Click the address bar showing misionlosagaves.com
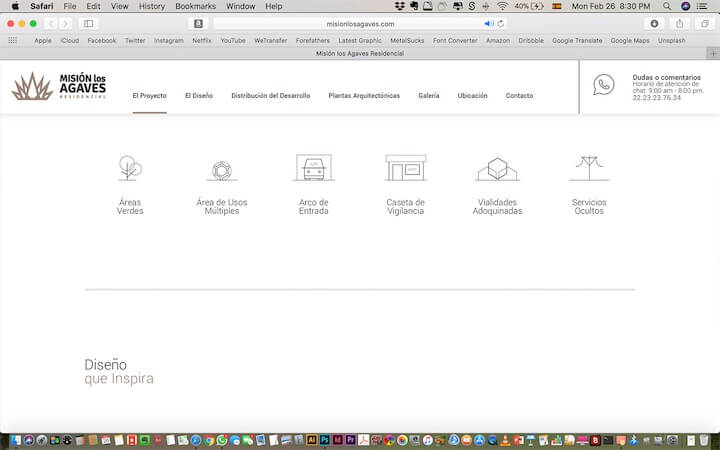The width and height of the screenshot is (720, 450). [x=360, y=23]
